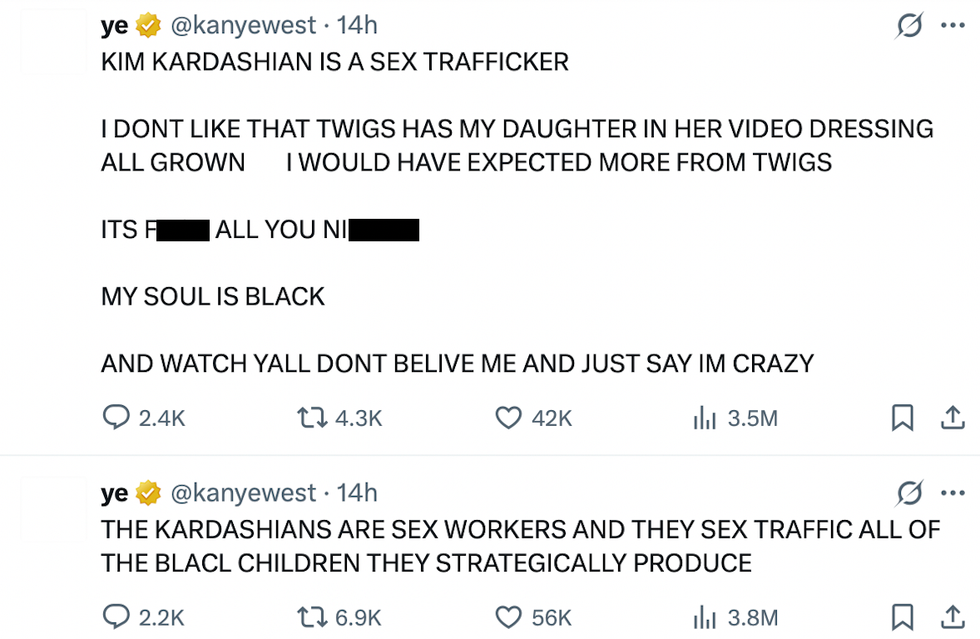
Task: Open the @kanyewest handle on the first tweet
Action: (244, 26)
